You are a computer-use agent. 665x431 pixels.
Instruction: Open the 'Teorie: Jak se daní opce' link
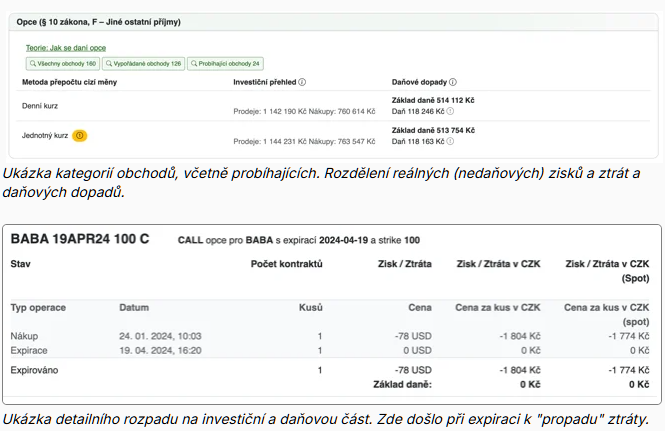pos(66,48)
